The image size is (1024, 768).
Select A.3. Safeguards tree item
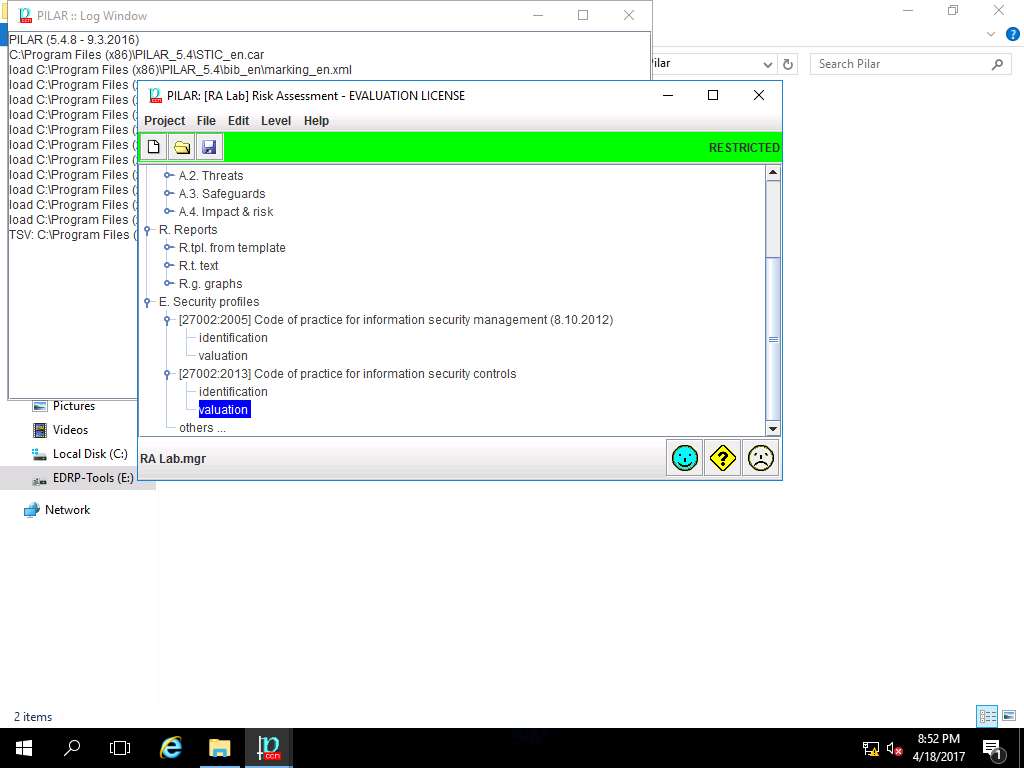pos(222,193)
